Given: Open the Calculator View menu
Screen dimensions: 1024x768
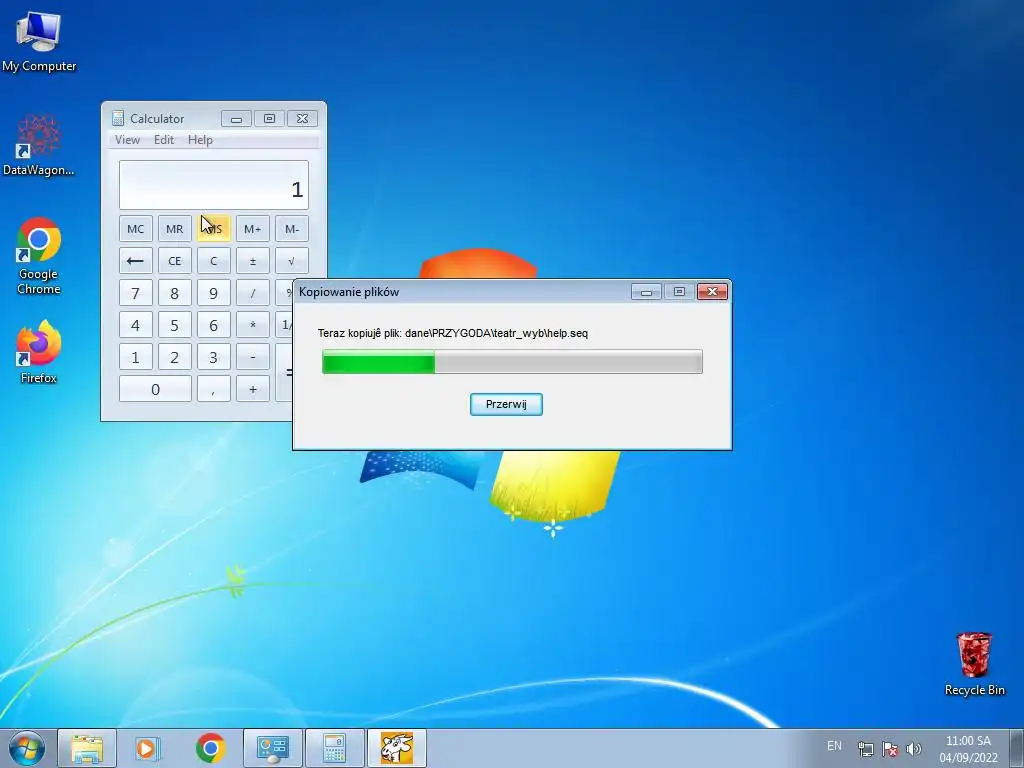Looking at the screenshot, I should 127,140.
